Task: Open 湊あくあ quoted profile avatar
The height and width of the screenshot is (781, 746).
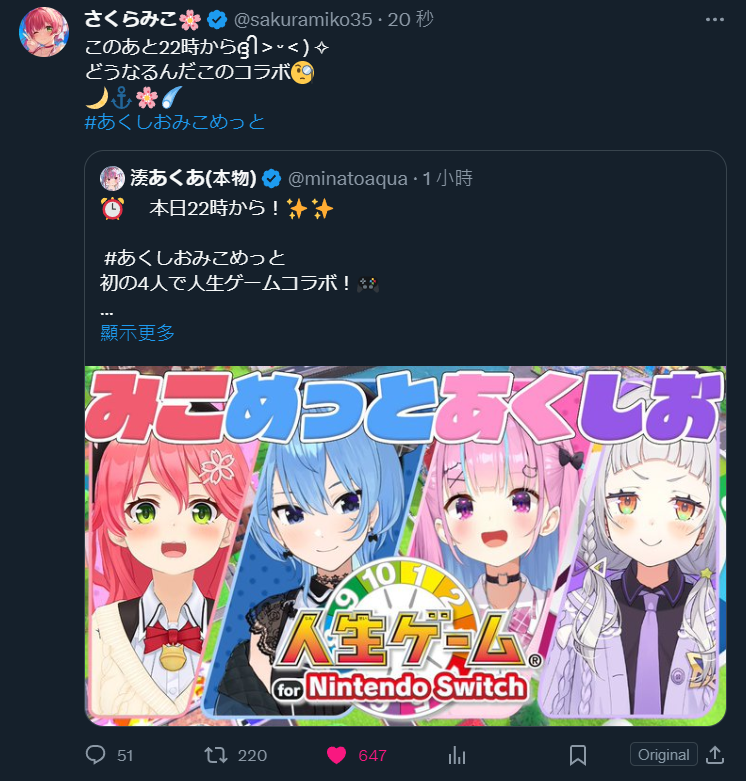Action: (112, 178)
